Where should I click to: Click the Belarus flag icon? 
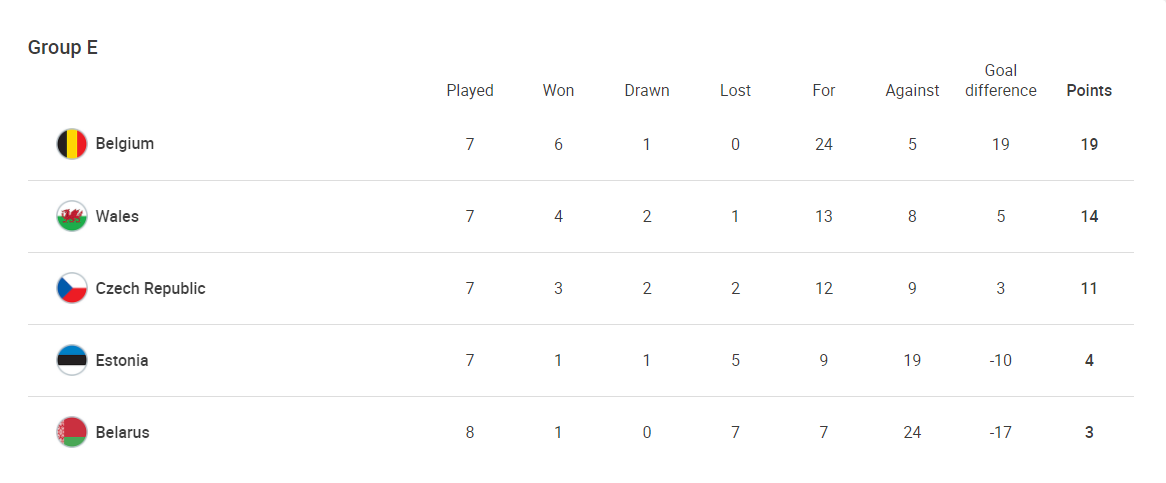72,432
